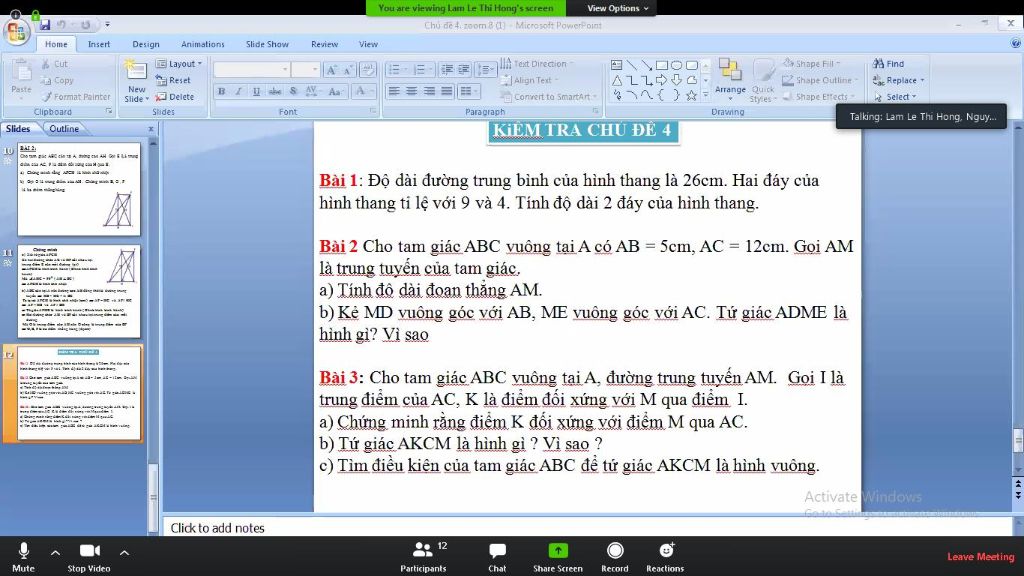Open Zoom Reactions
The image size is (1024, 576).
(x=665, y=557)
